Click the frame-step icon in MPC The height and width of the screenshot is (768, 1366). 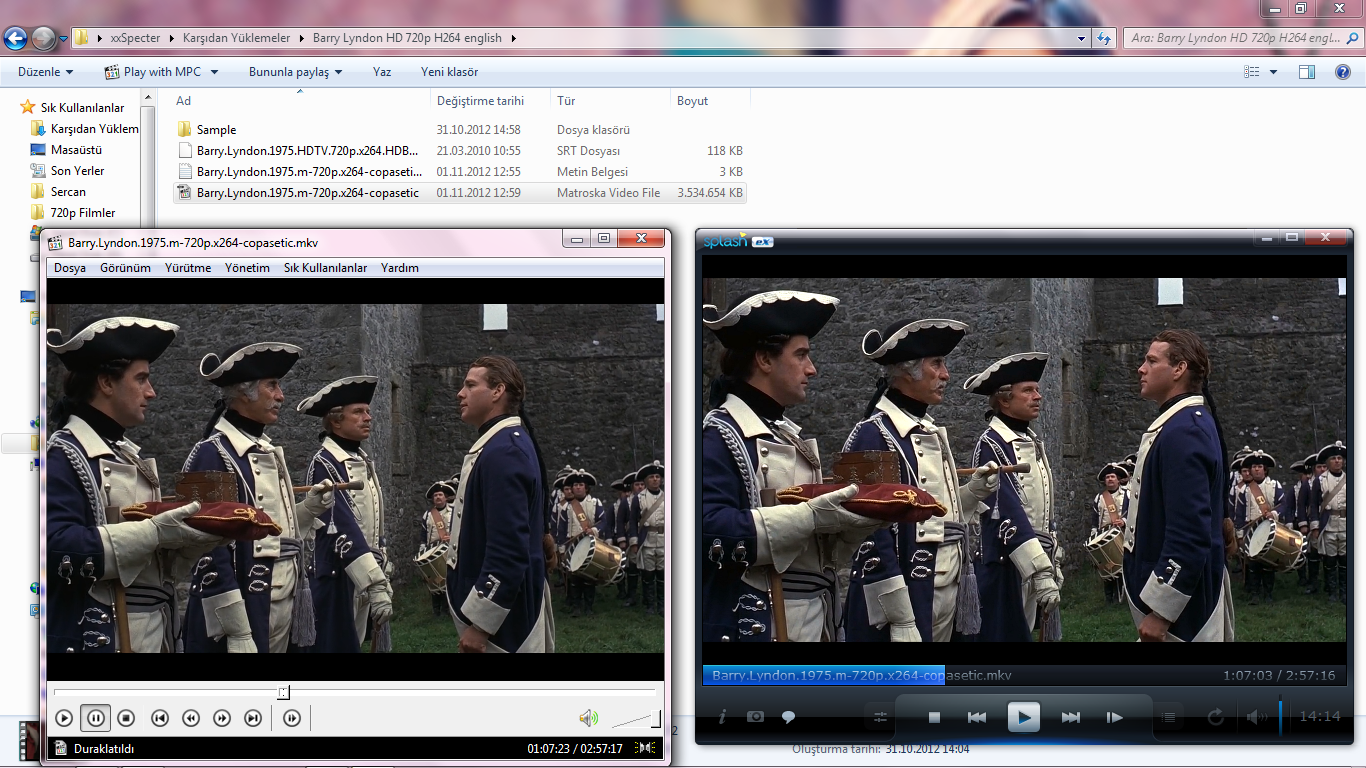coord(292,718)
